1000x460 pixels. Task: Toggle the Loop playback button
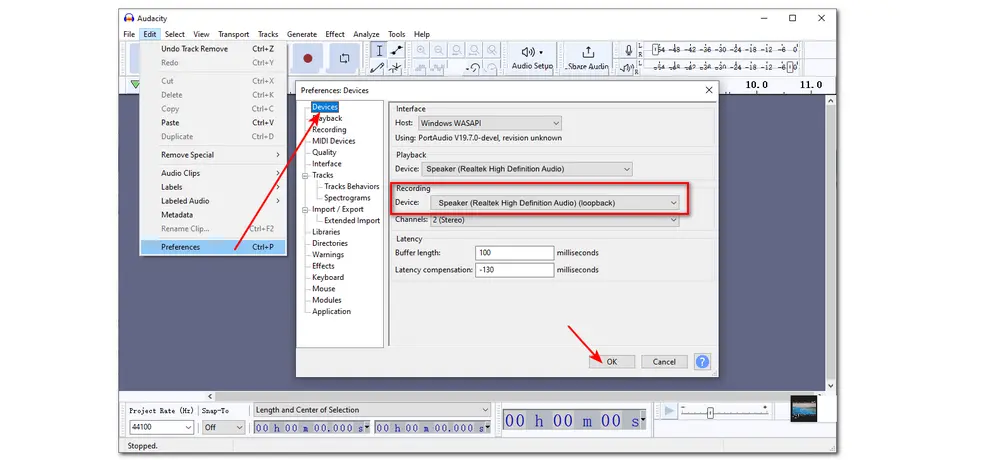pos(344,59)
